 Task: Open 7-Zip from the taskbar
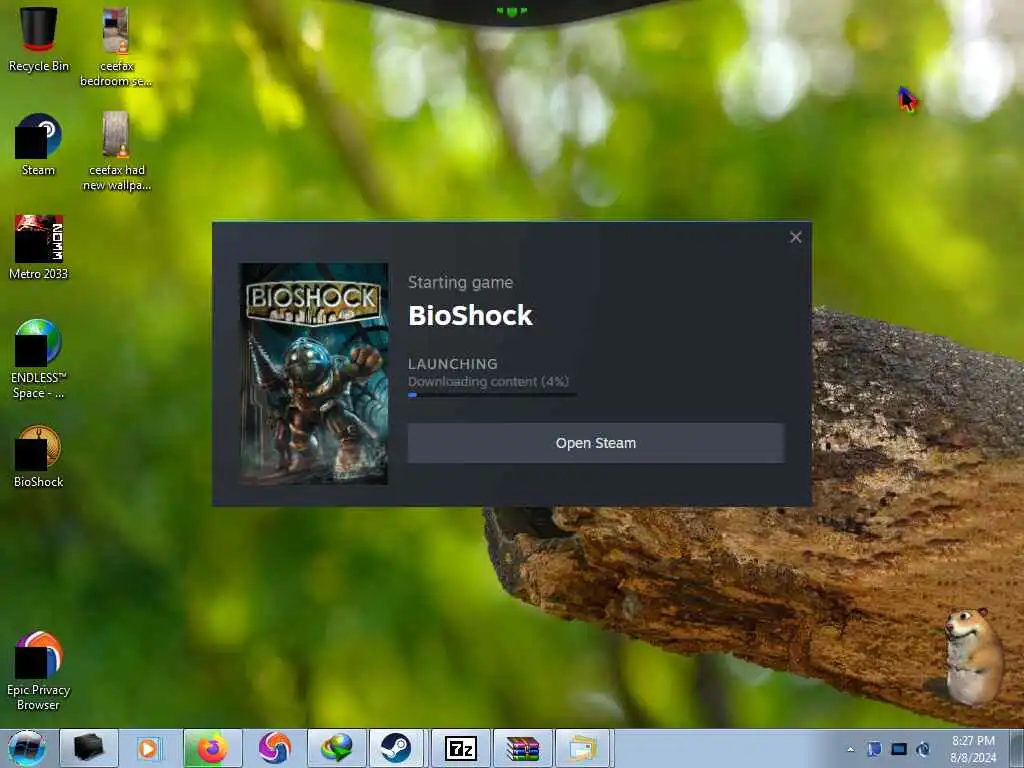460,748
